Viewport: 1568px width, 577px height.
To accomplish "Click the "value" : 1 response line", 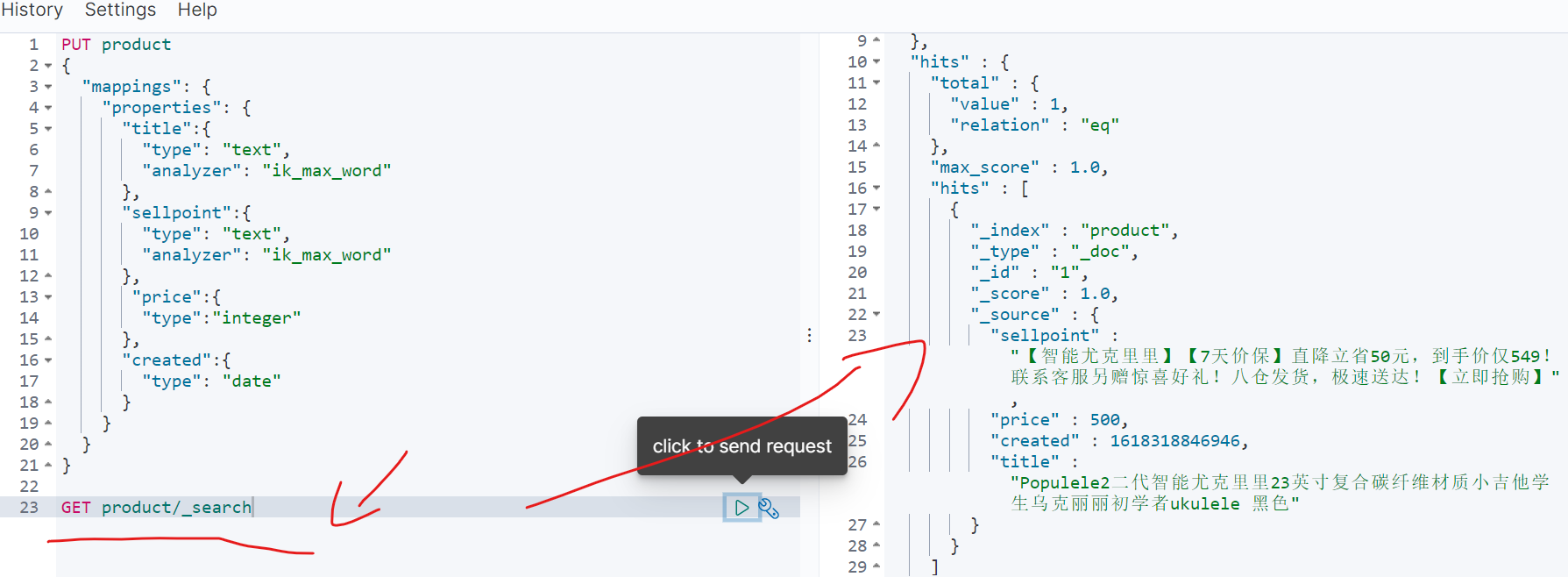I will coord(1010,104).
